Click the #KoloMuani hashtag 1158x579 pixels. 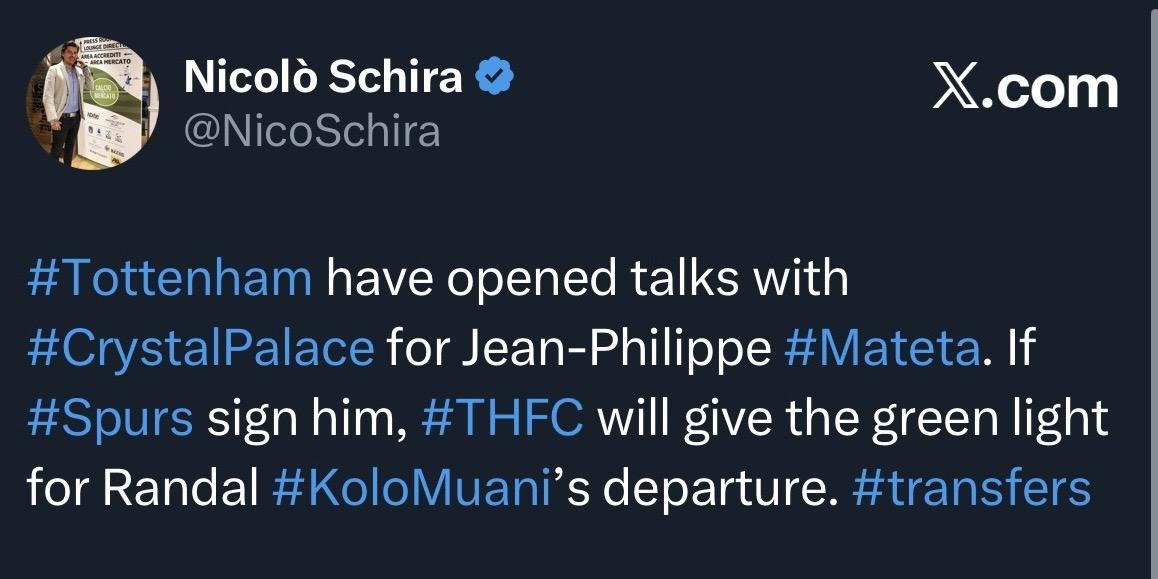pyautogui.click(x=411, y=489)
